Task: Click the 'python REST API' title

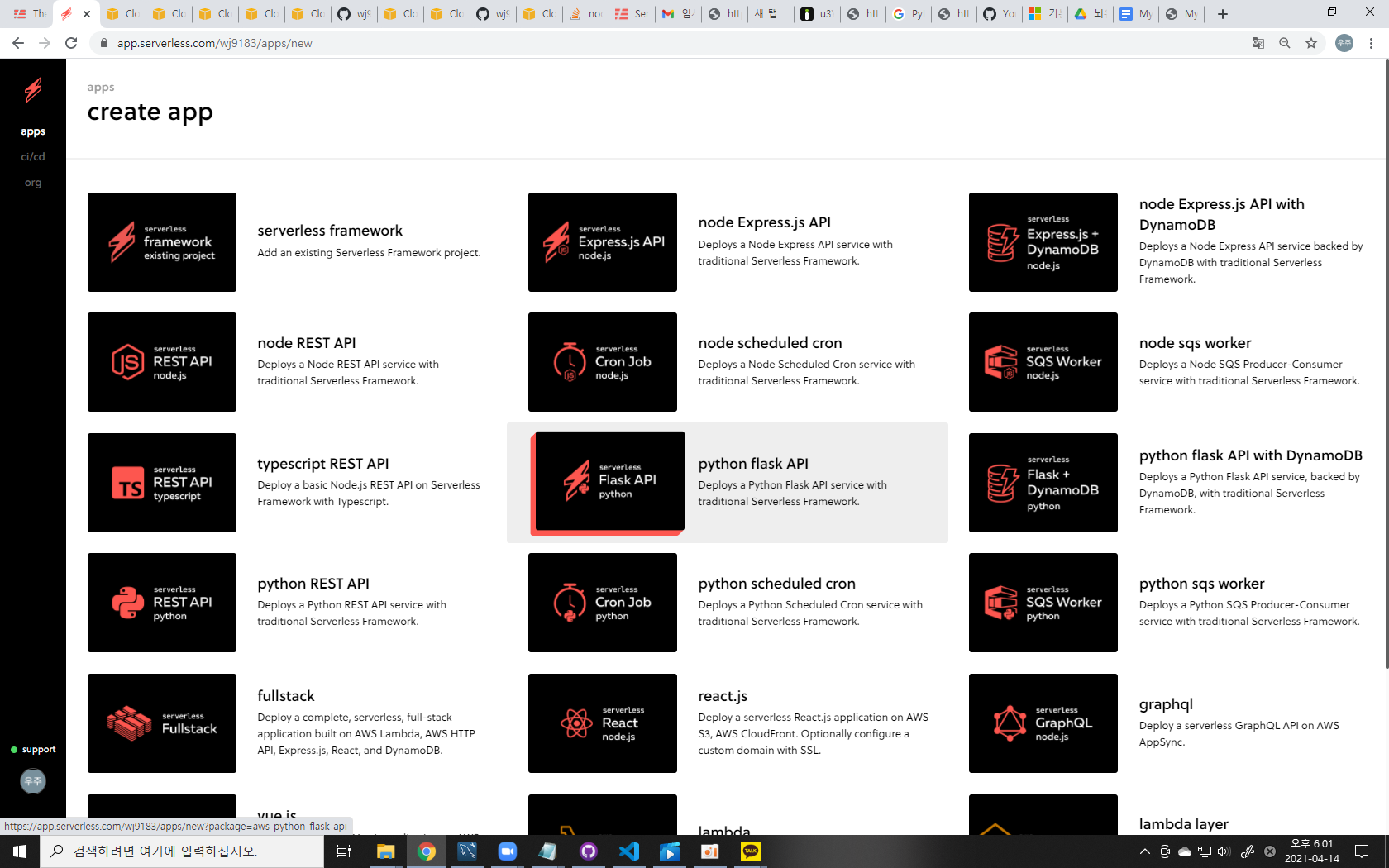Action: pyautogui.click(x=313, y=584)
